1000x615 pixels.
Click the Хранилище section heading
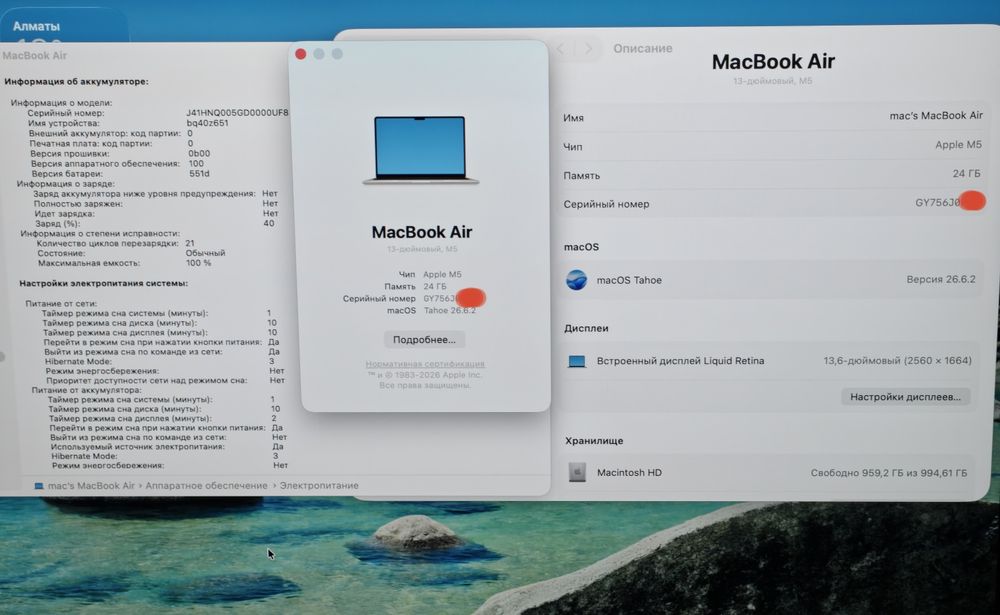pos(594,441)
